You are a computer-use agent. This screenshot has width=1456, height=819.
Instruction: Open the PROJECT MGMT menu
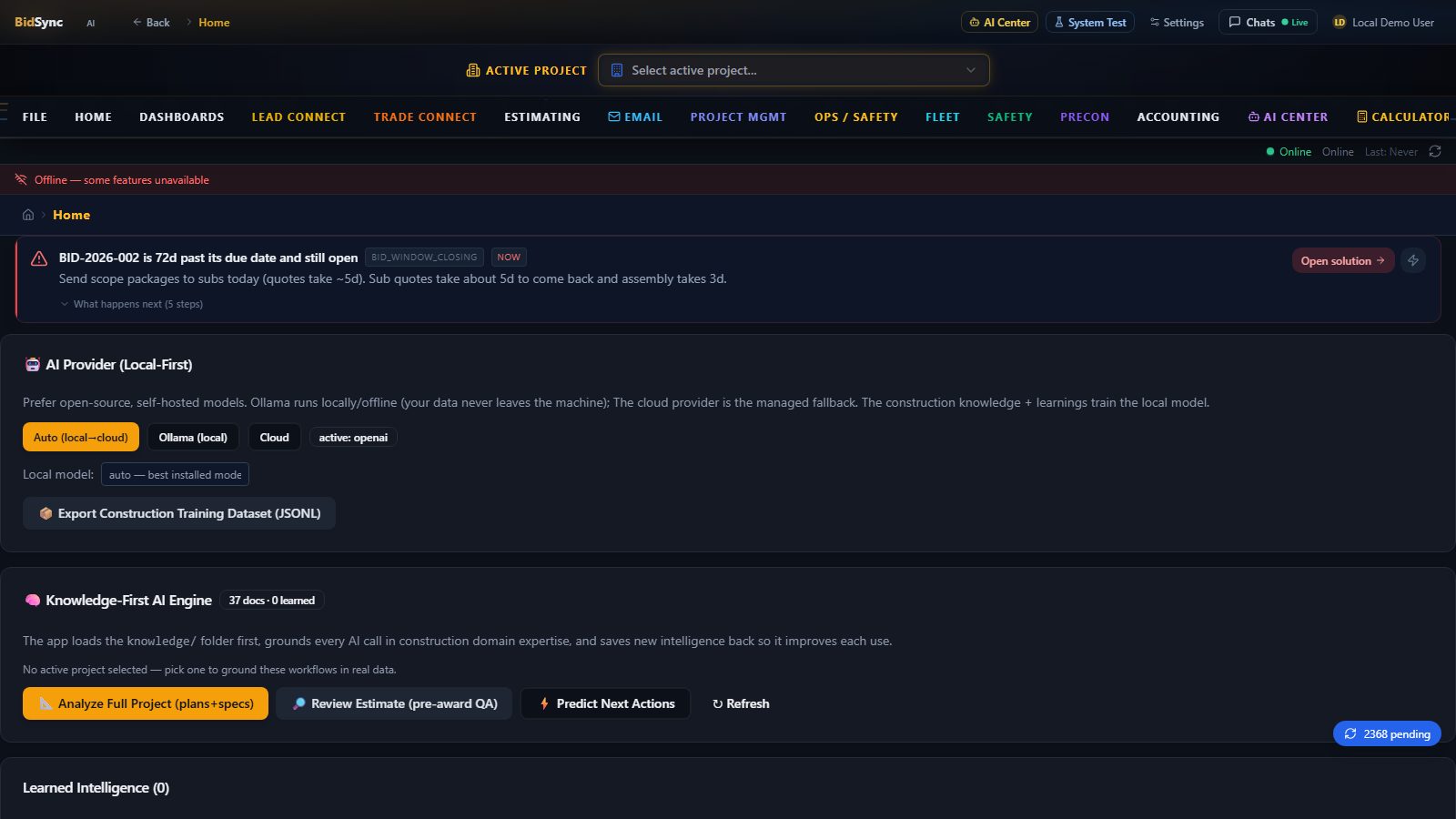tap(738, 116)
